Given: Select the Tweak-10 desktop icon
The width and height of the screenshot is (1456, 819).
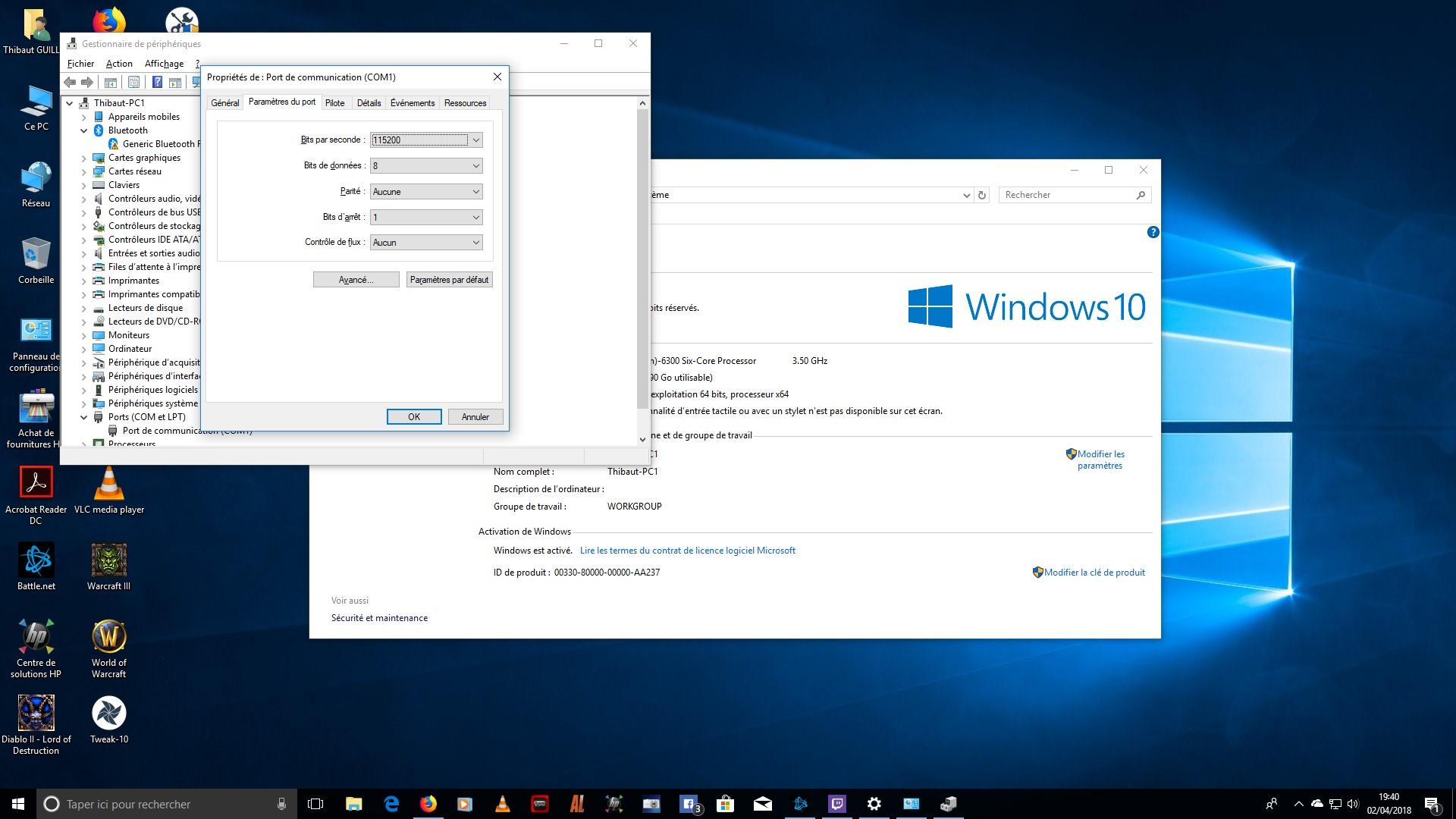Looking at the screenshot, I should pyautogui.click(x=108, y=720).
